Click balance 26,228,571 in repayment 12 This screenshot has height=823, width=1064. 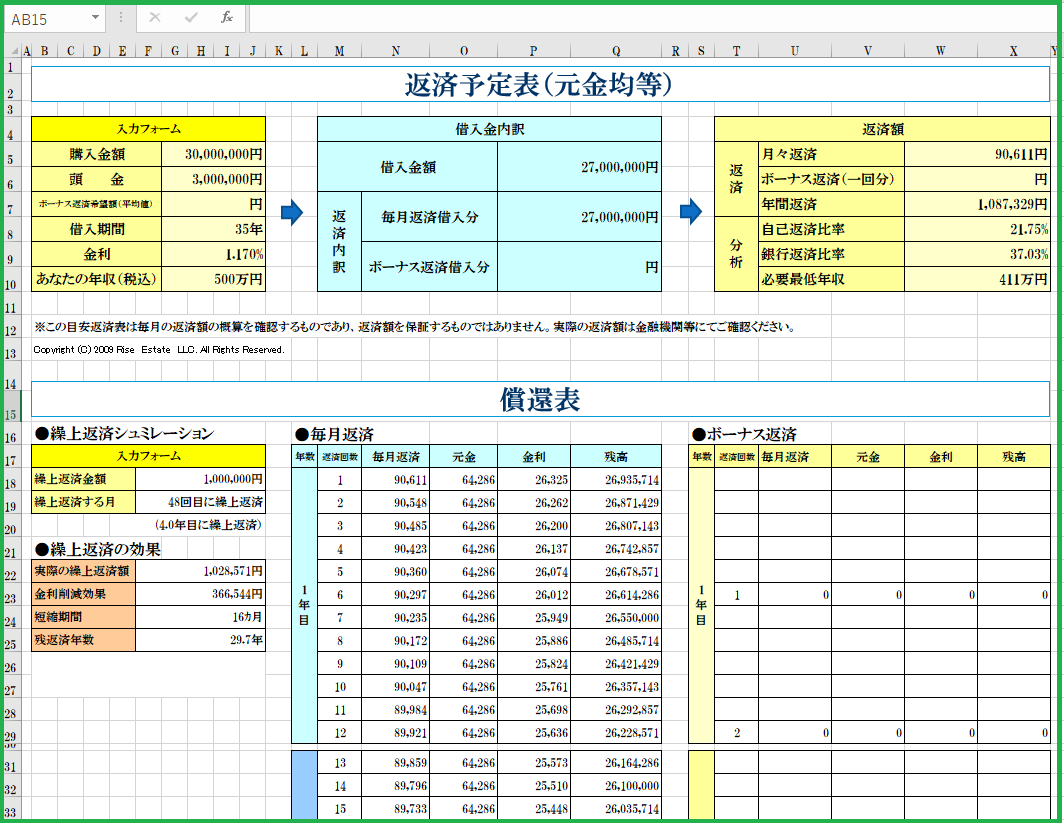616,733
